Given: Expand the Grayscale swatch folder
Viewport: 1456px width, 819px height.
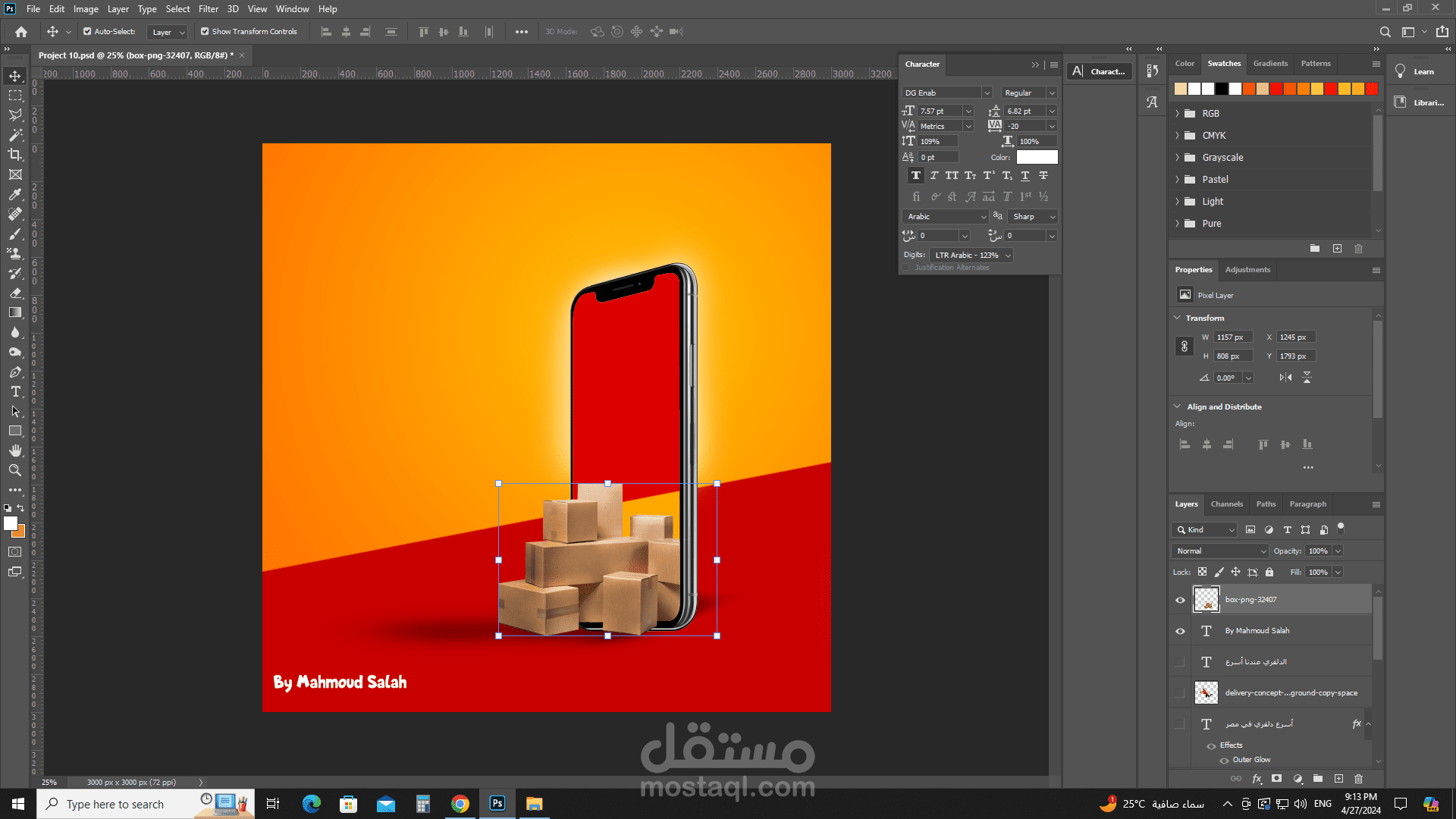Looking at the screenshot, I should [x=1178, y=158].
